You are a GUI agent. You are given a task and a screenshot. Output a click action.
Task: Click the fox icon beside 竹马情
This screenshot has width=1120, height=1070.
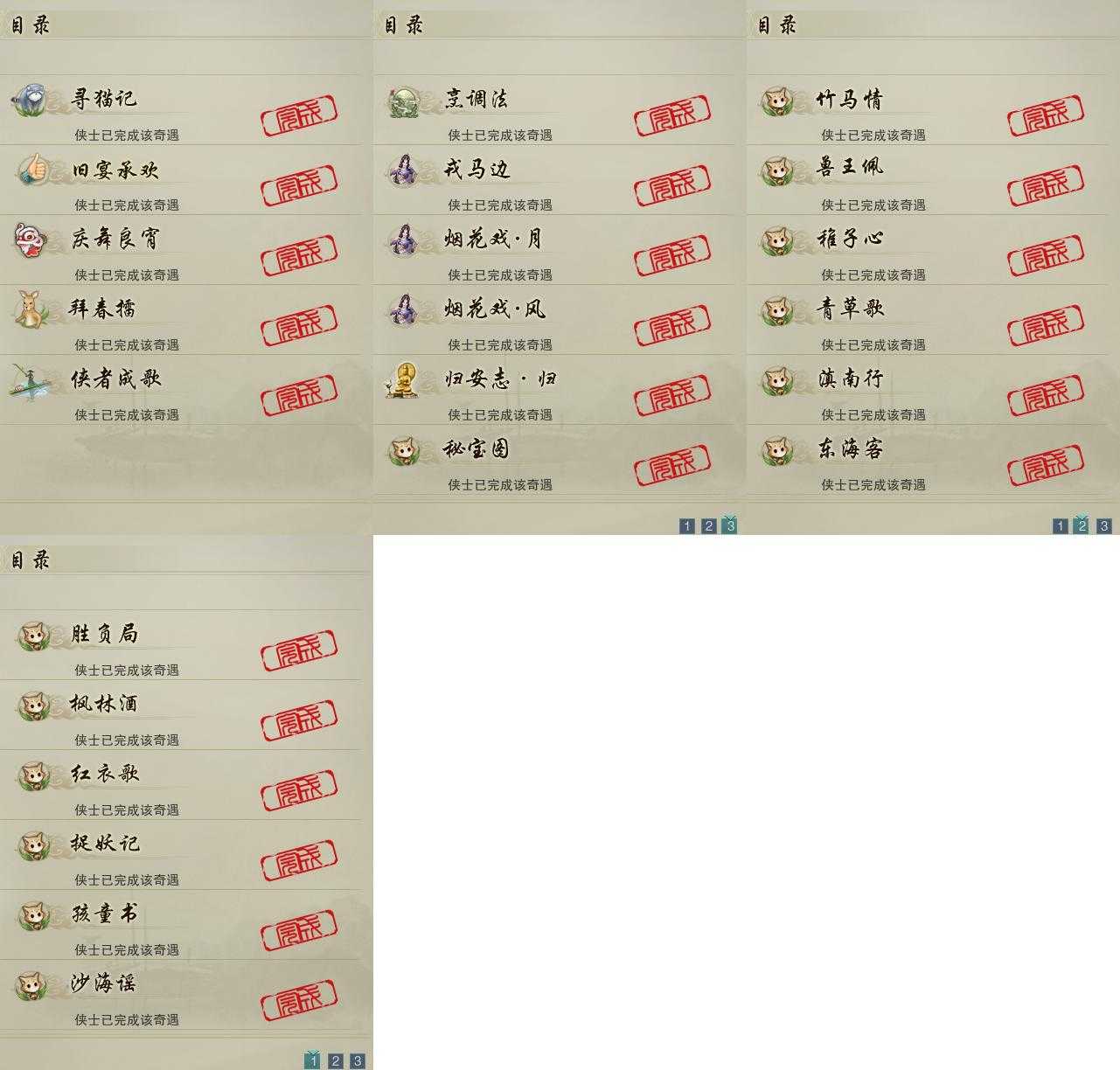coord(777,101)
